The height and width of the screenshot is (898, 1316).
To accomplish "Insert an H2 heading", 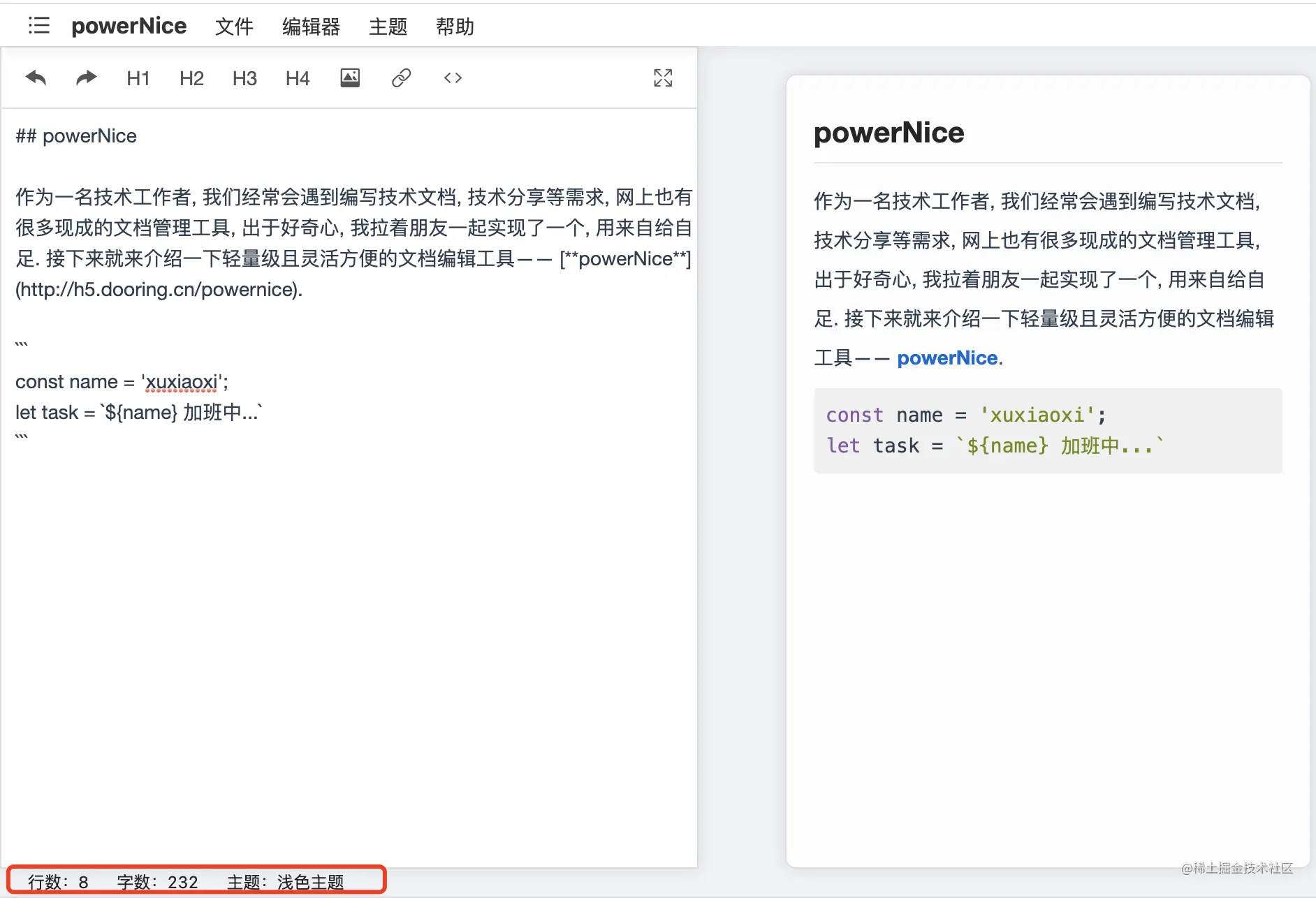I will click(x=191, y=78).
